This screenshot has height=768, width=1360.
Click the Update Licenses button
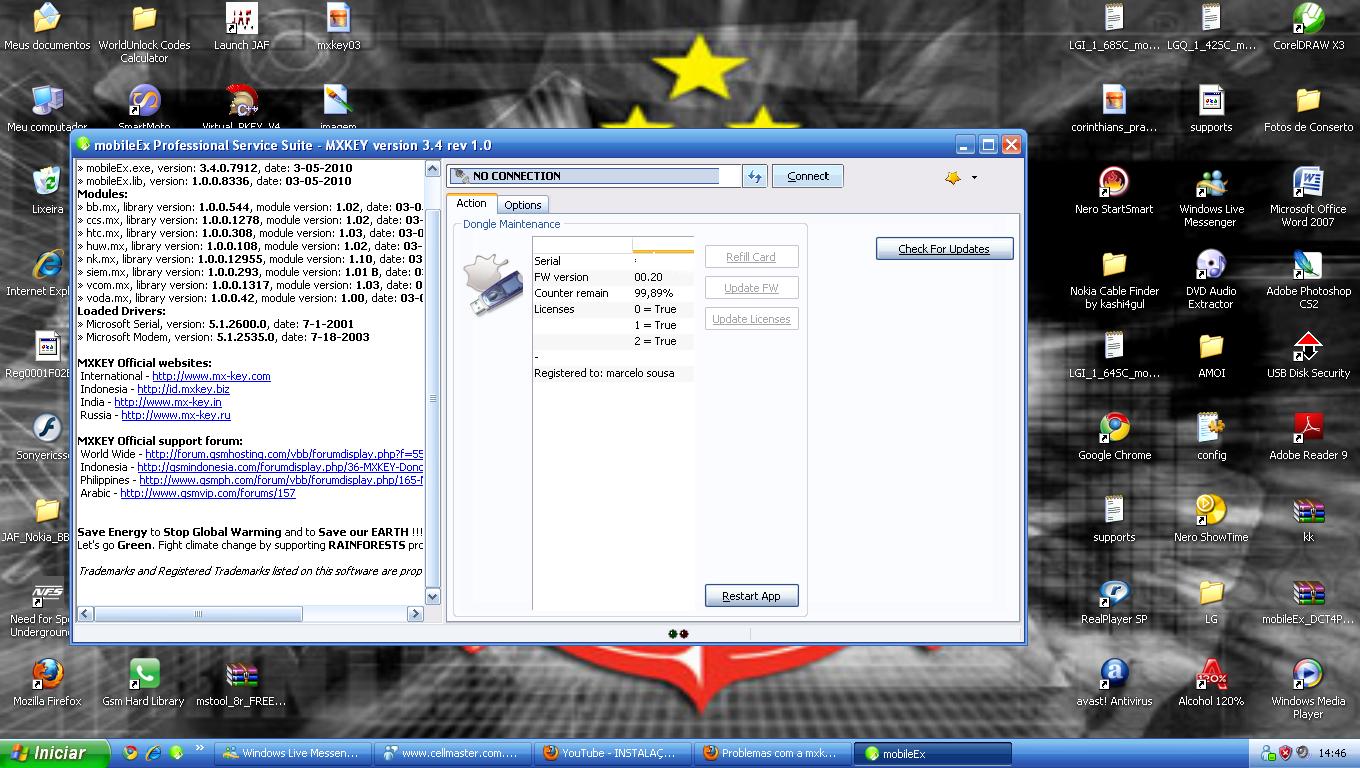(x=751, y=319)
